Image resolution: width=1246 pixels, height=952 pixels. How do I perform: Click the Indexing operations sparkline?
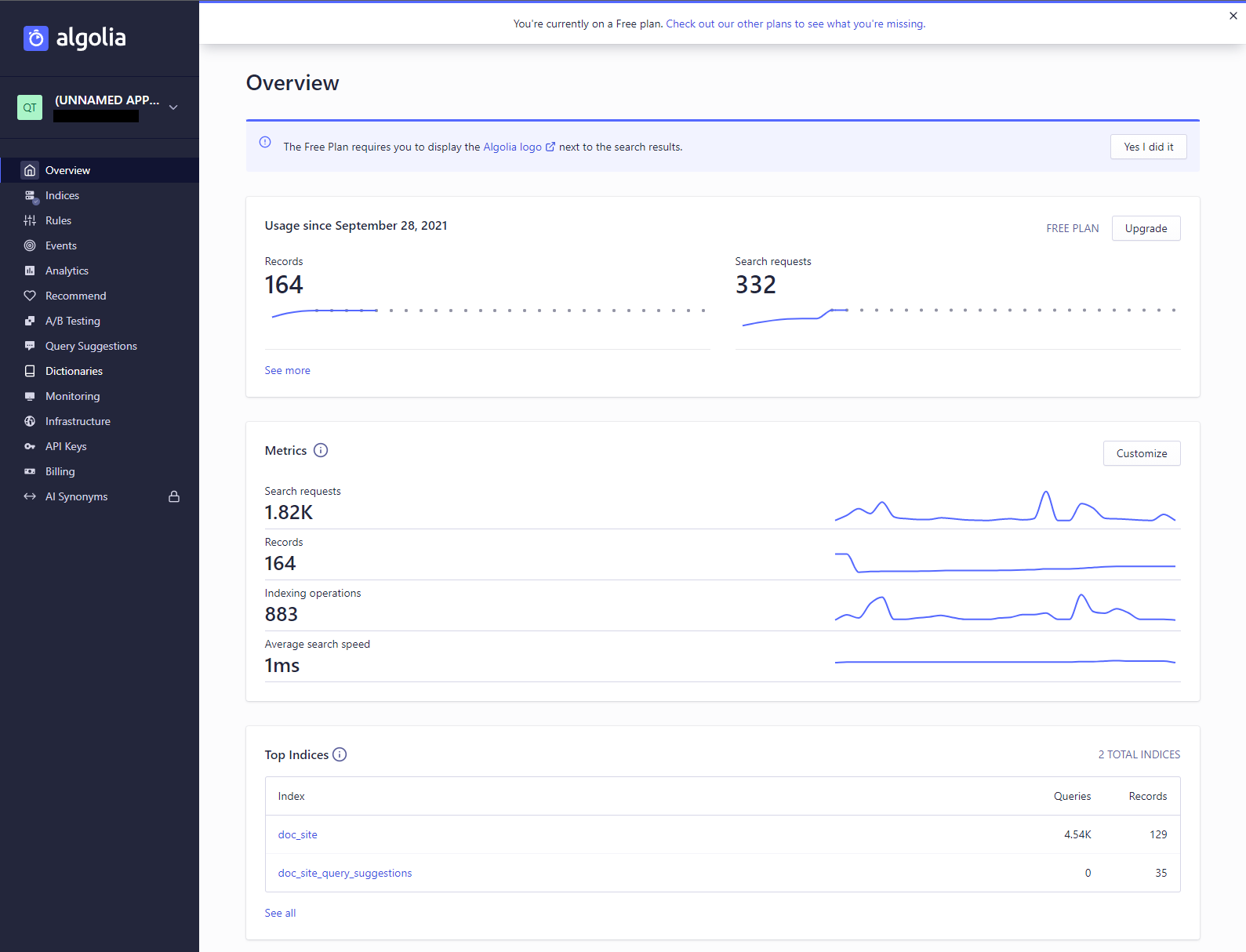pos(1005,608)
